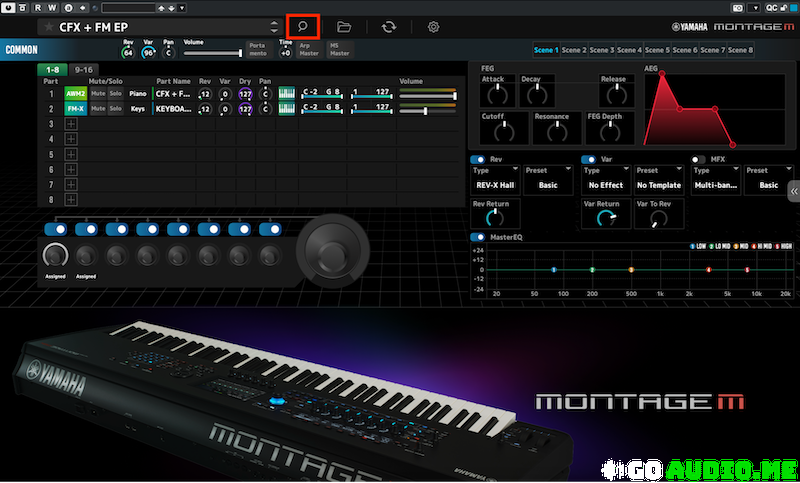Toggle the MasterEQ switch
800x483 pixels.
pos(478,236)
